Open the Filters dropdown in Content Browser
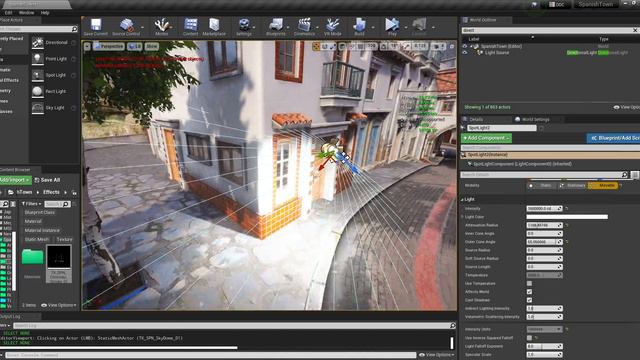The height and width of the screenshot is (360, 640). (x=31, y=204)
